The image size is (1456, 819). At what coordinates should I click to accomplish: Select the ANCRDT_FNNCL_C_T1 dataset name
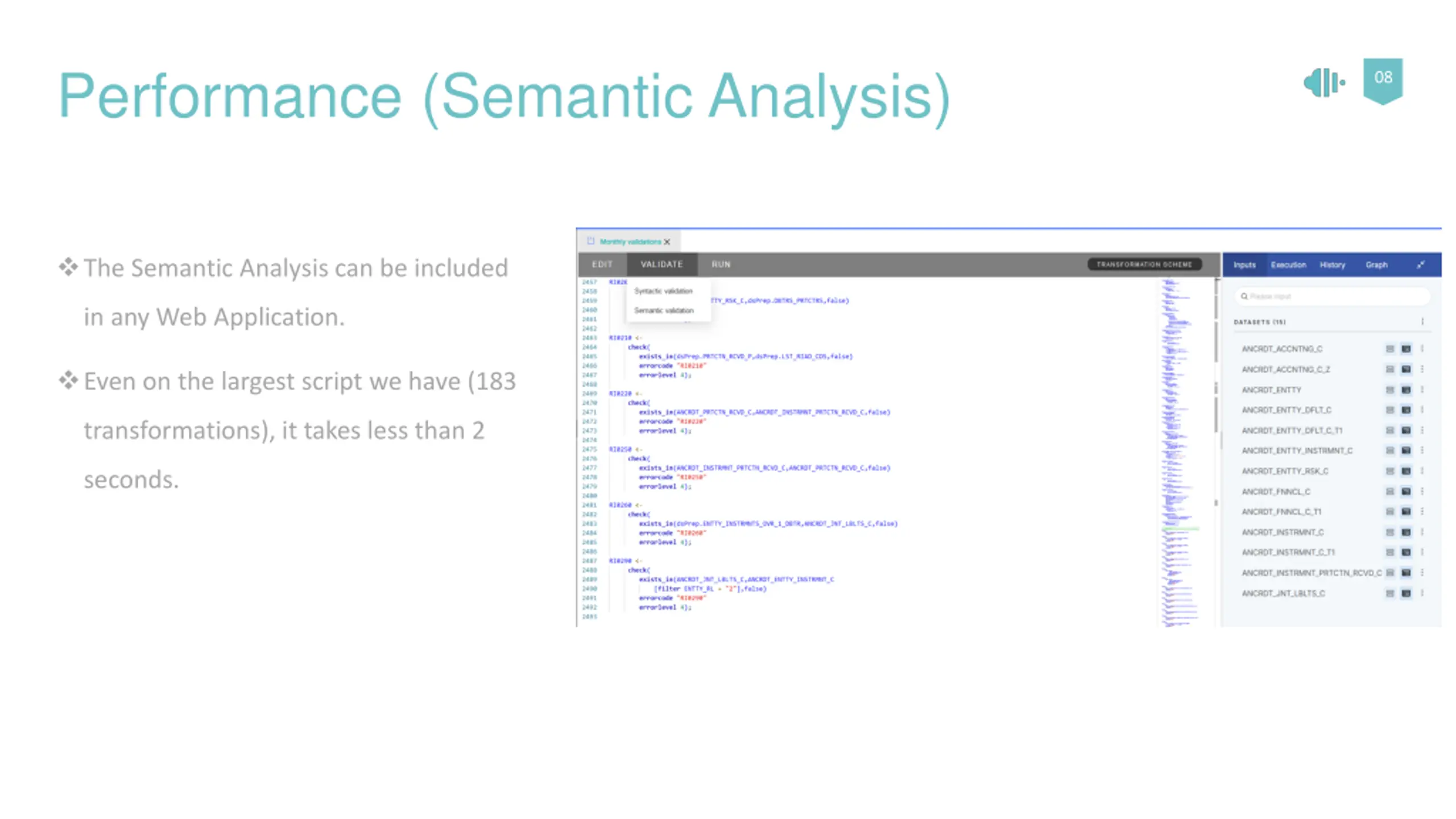click(x=1281, y=512)
